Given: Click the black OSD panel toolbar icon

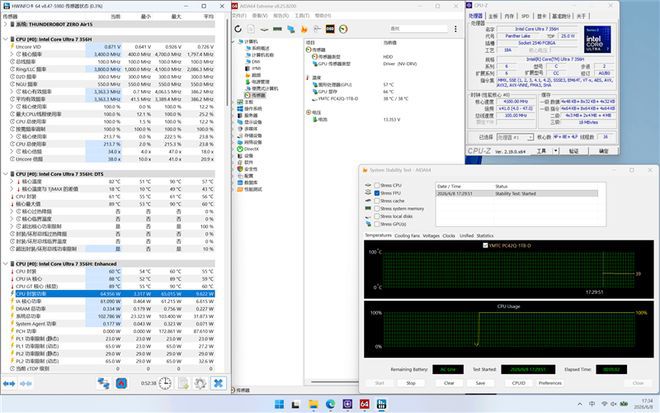Looking at the screenshot, I should (330, 29).
